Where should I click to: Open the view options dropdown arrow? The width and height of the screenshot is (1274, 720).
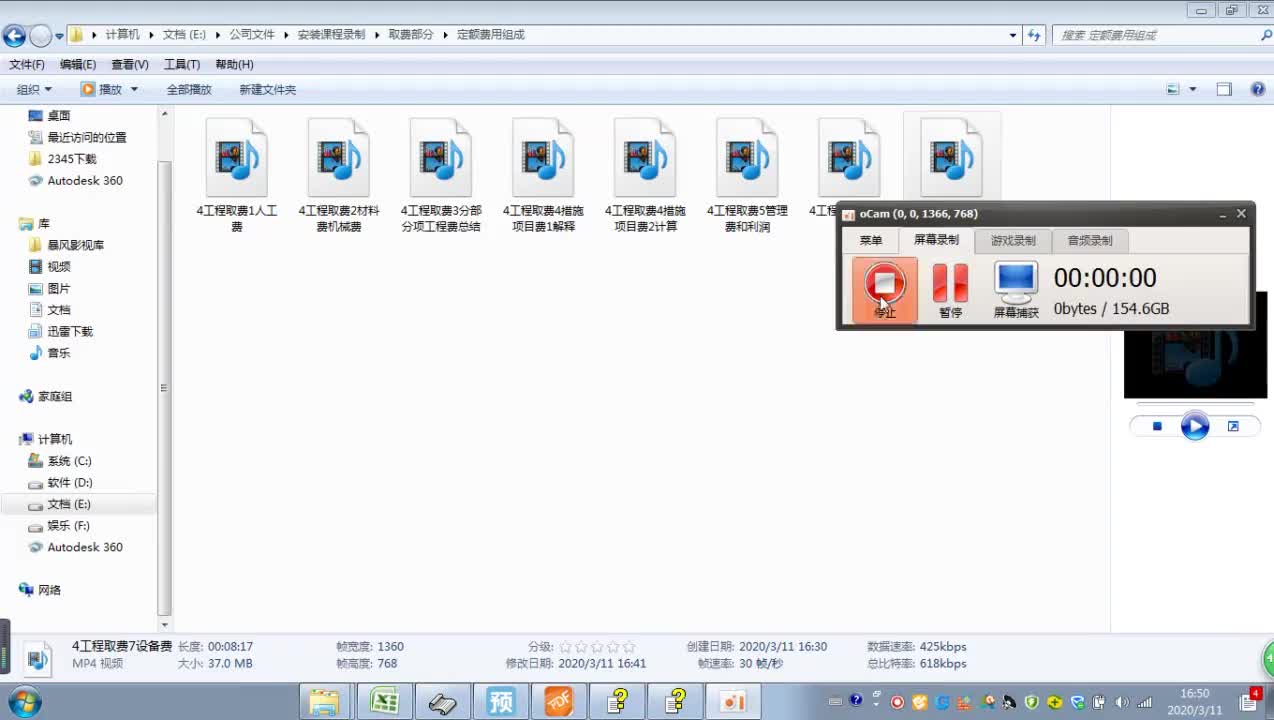coord(1192,89)
